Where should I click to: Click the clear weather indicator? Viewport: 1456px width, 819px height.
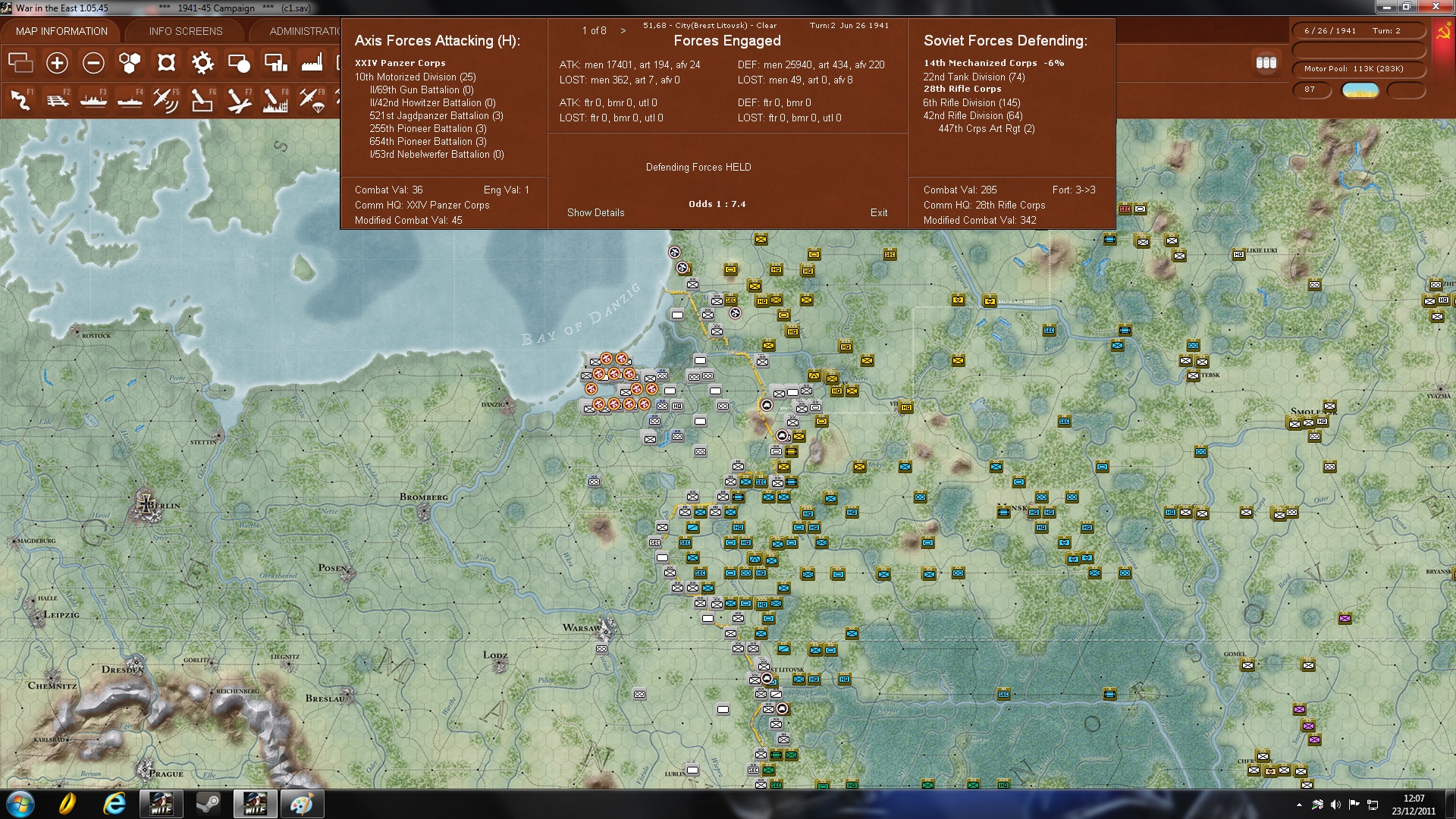[x=1360, y=90]
